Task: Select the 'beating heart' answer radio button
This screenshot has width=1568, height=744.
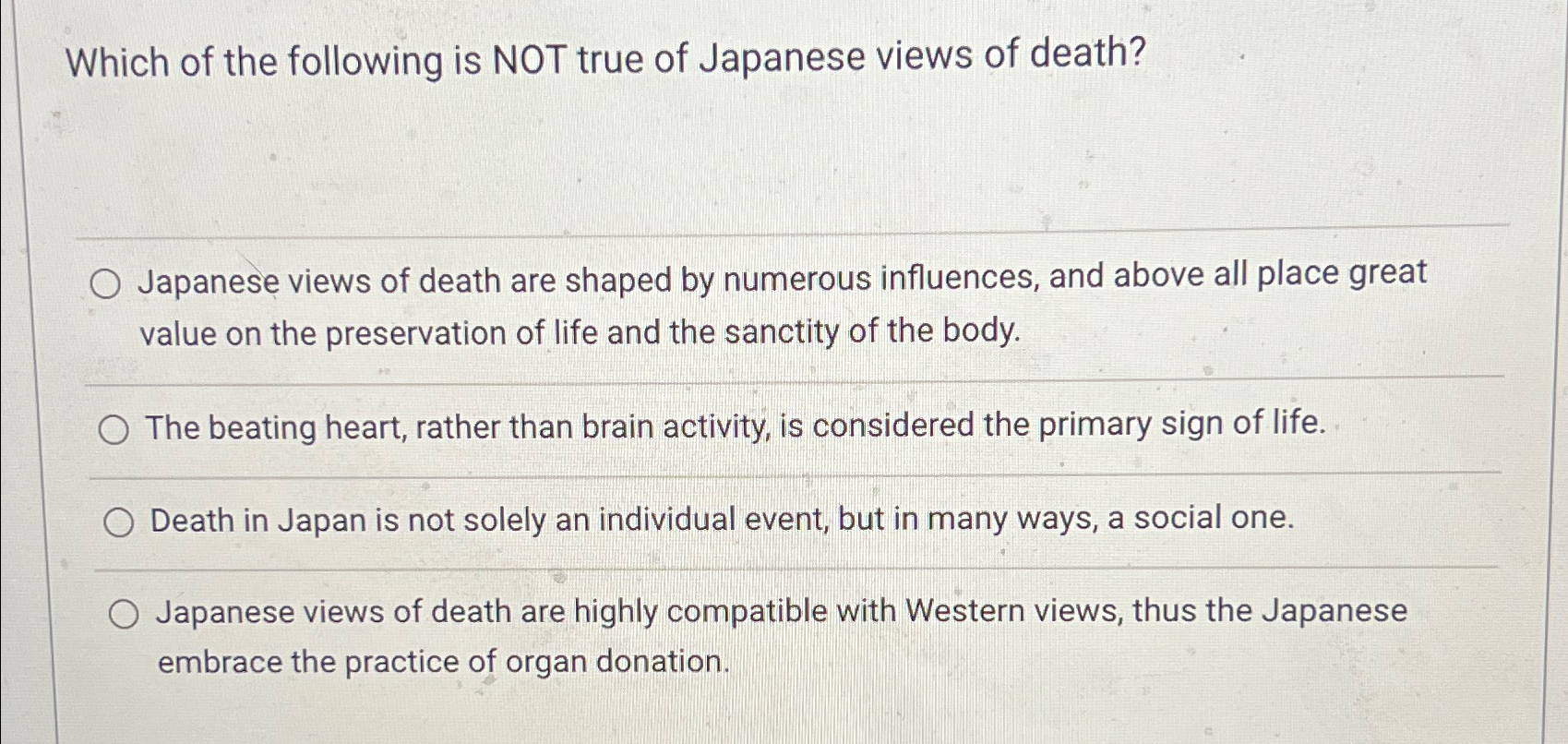Action: click(114, 427)
